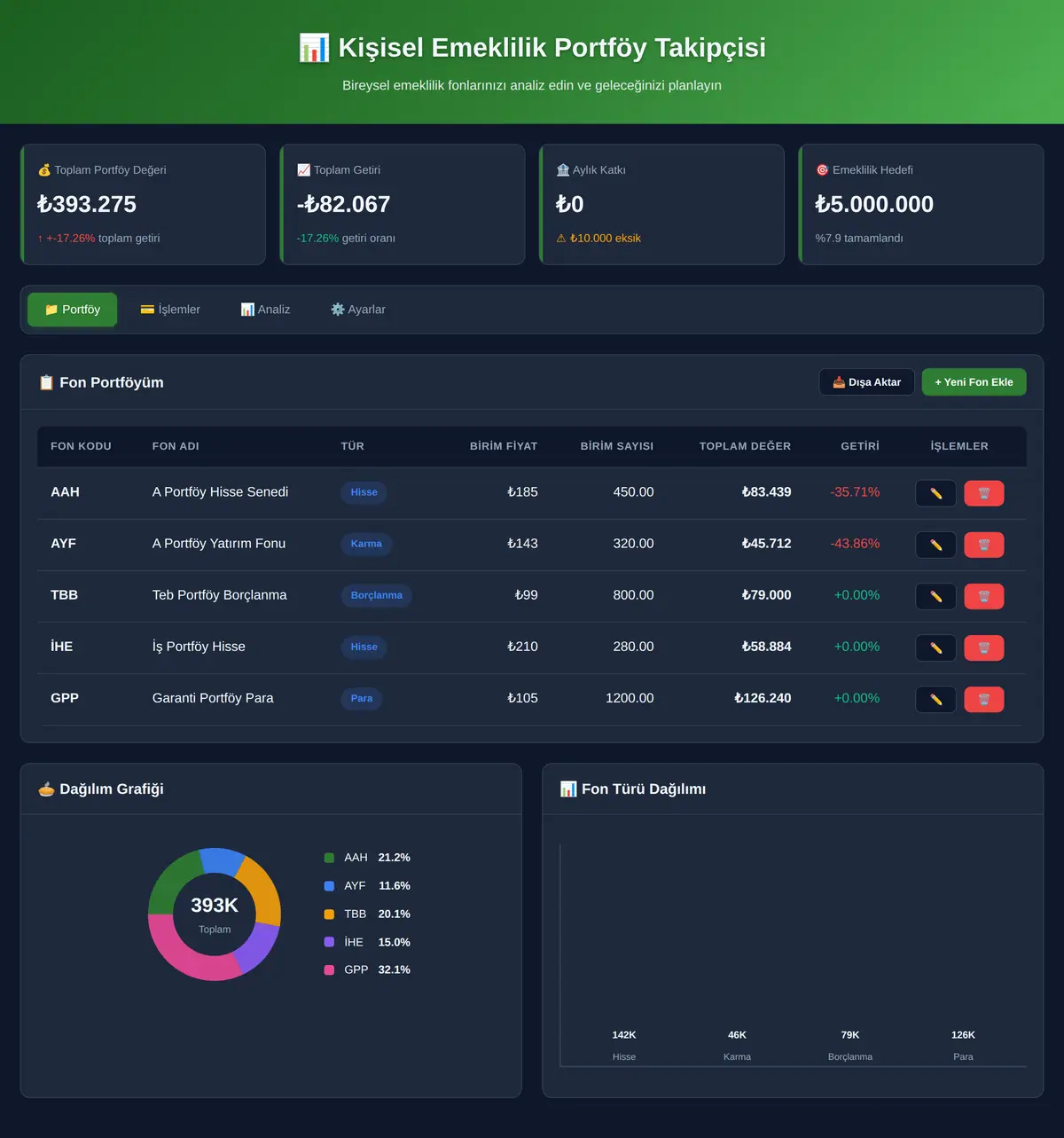Screen dimensions: 1064x1138
Task: Click the target icon on Emeklilik Hedefi card
Action: coord(822,170)
